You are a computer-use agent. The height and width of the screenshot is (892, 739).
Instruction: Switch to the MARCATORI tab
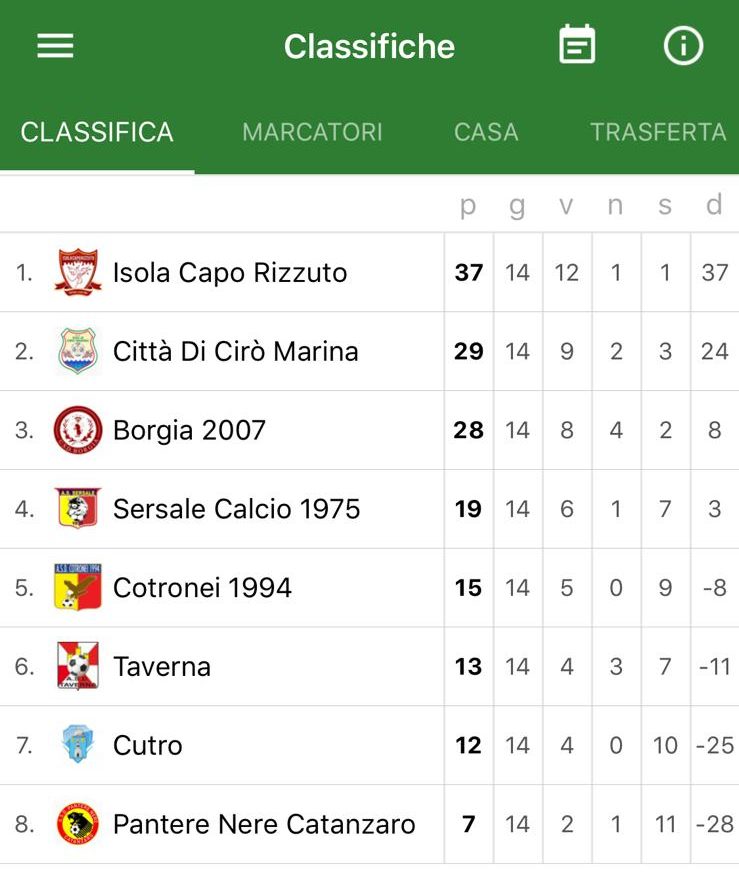point(312,132)
